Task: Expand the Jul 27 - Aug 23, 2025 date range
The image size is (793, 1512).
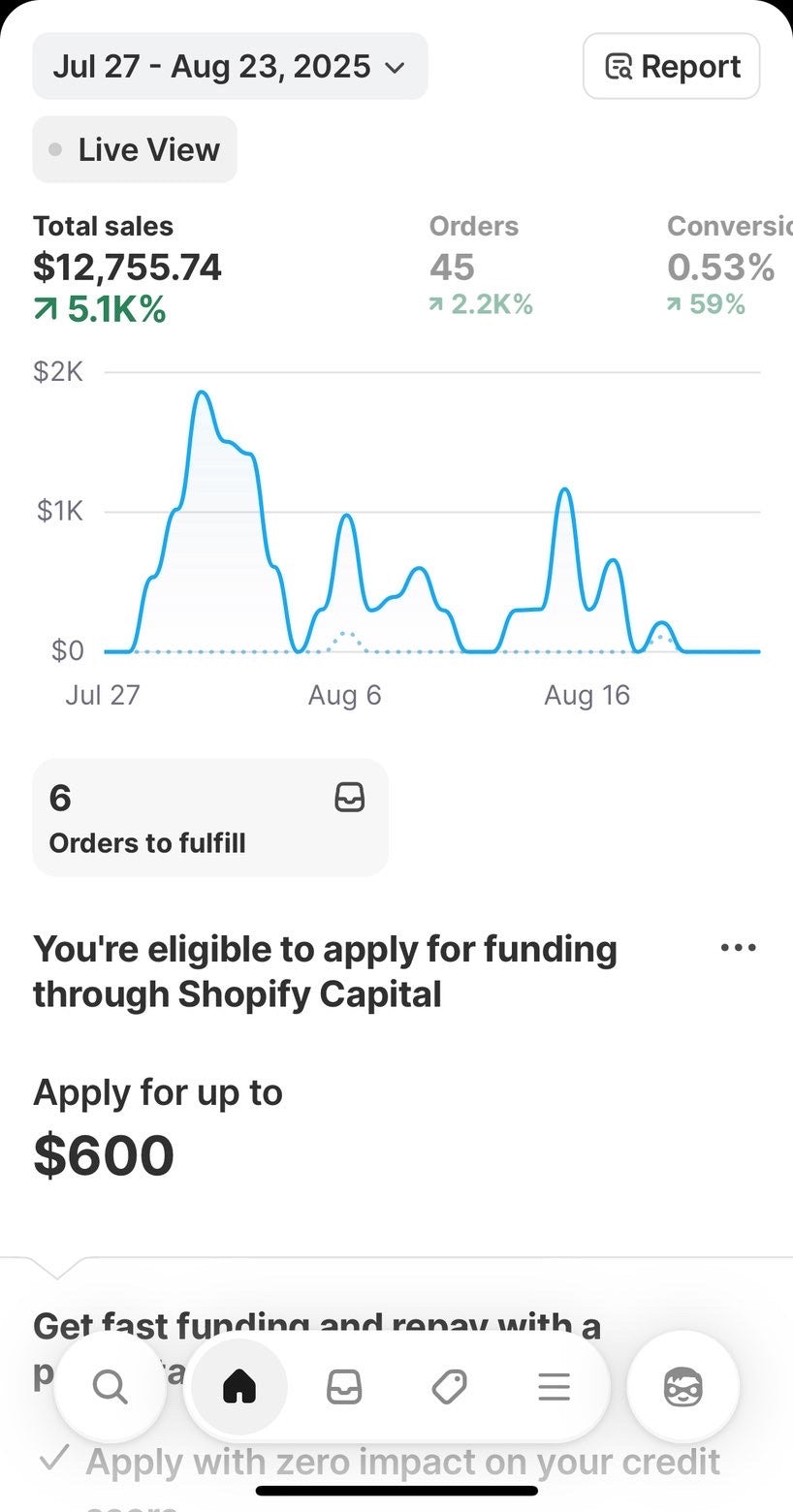Action: coord(230,66)
